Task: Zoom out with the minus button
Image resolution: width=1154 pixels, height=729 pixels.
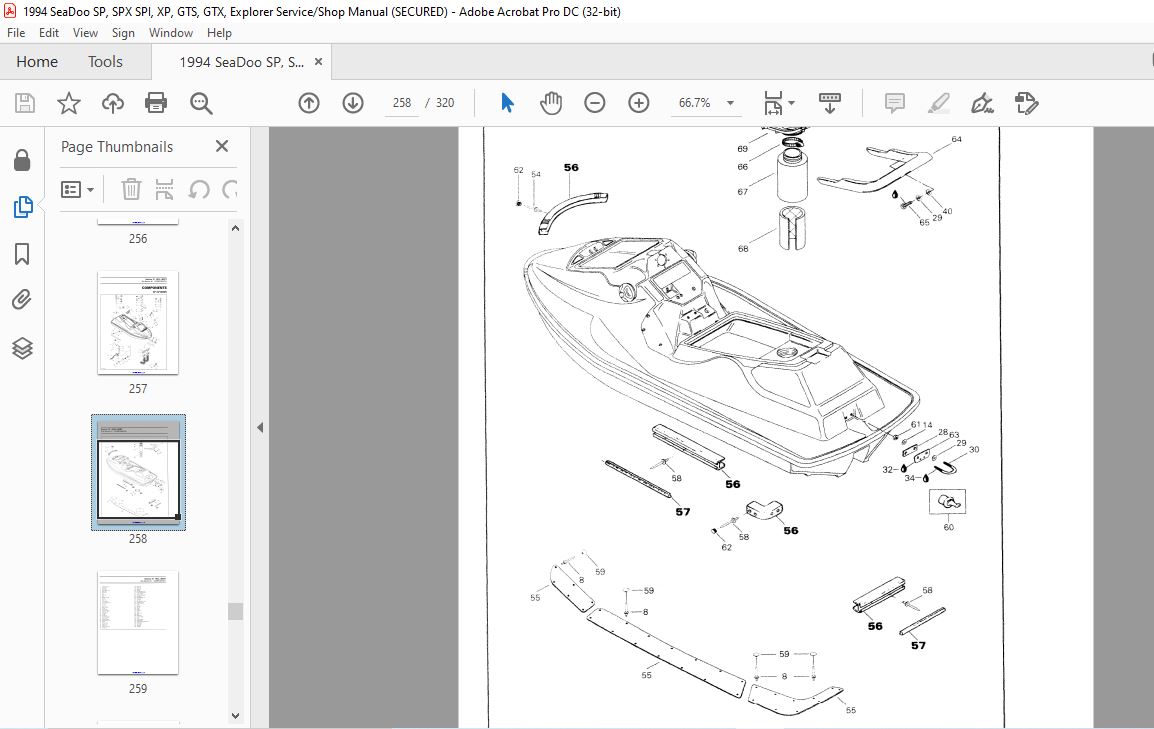Action: click(595, 103)
